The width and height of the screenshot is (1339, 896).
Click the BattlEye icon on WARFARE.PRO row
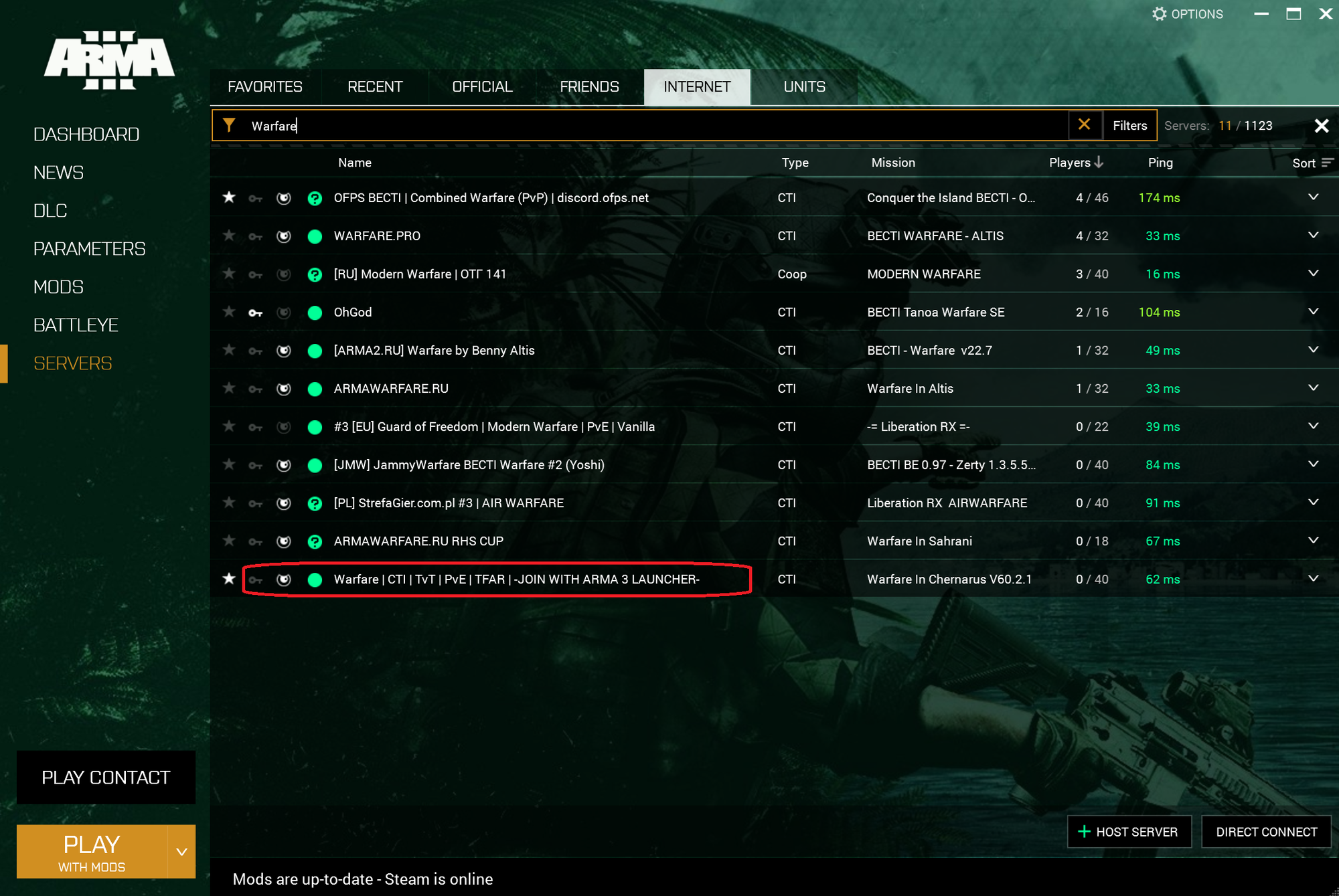click(284, 236)
